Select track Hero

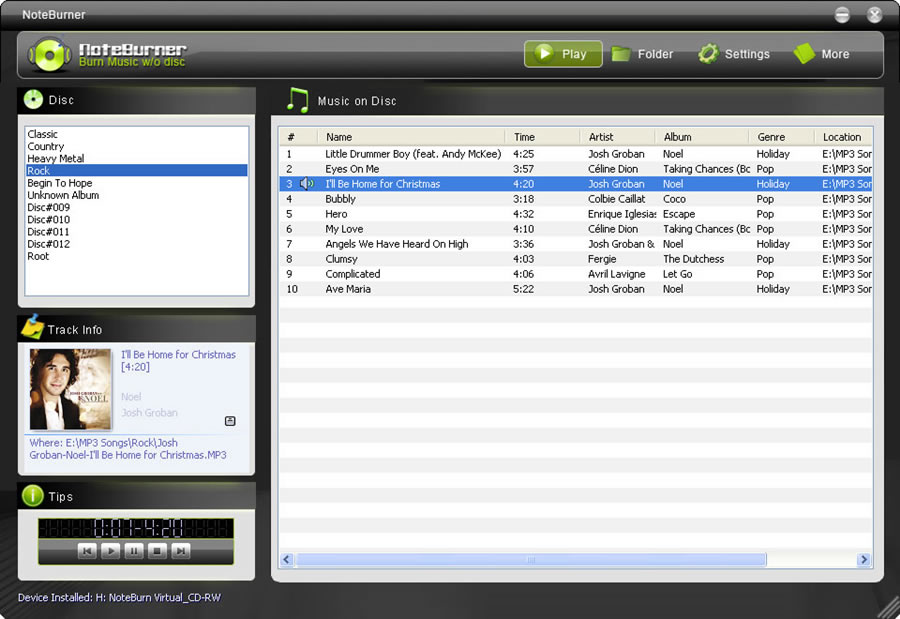[576, 214]
